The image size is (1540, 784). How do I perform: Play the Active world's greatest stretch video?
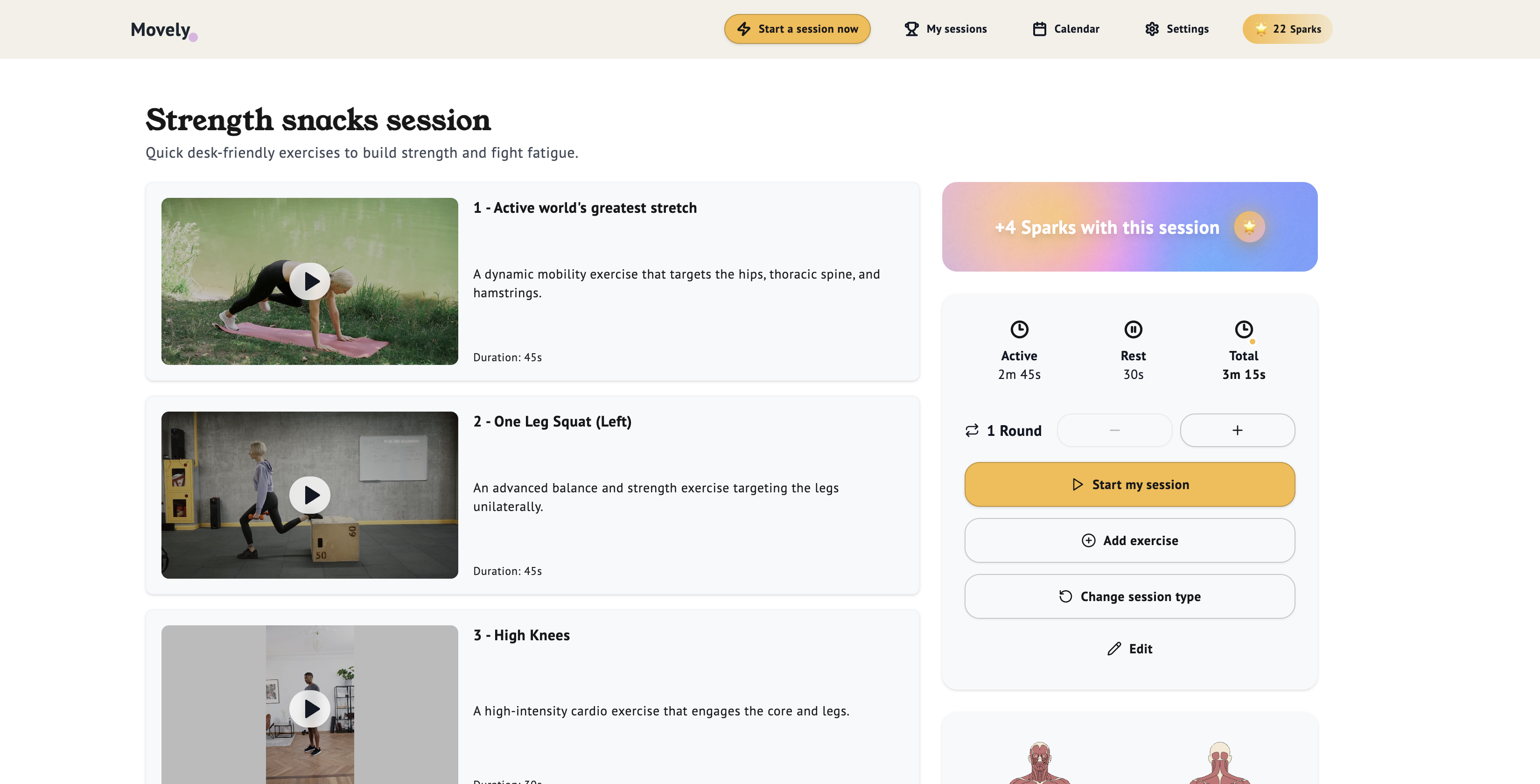point(310,281)
